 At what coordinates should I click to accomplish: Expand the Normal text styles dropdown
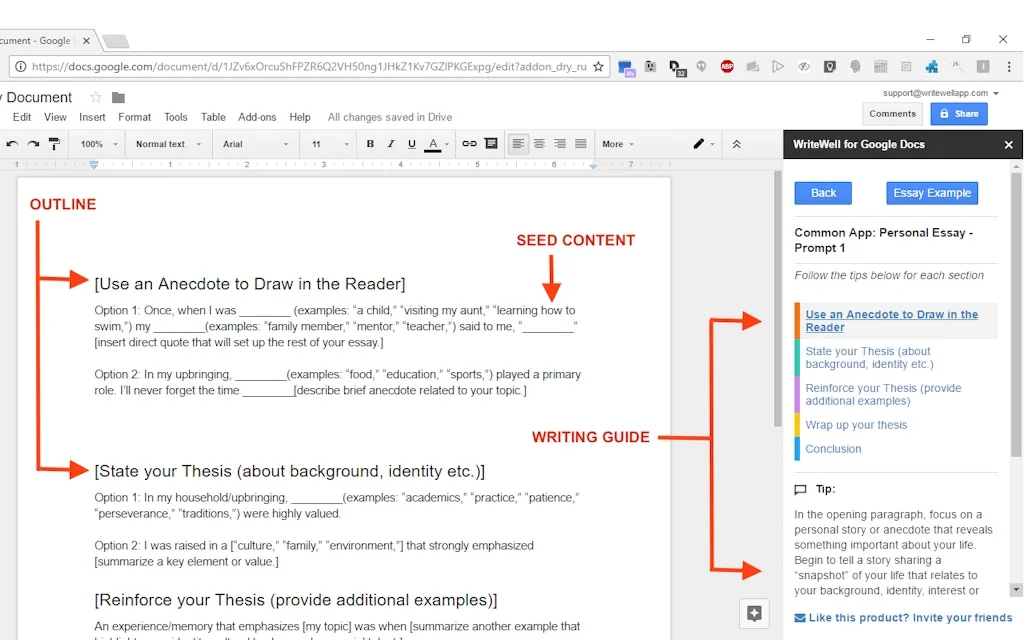coord(167,144)
